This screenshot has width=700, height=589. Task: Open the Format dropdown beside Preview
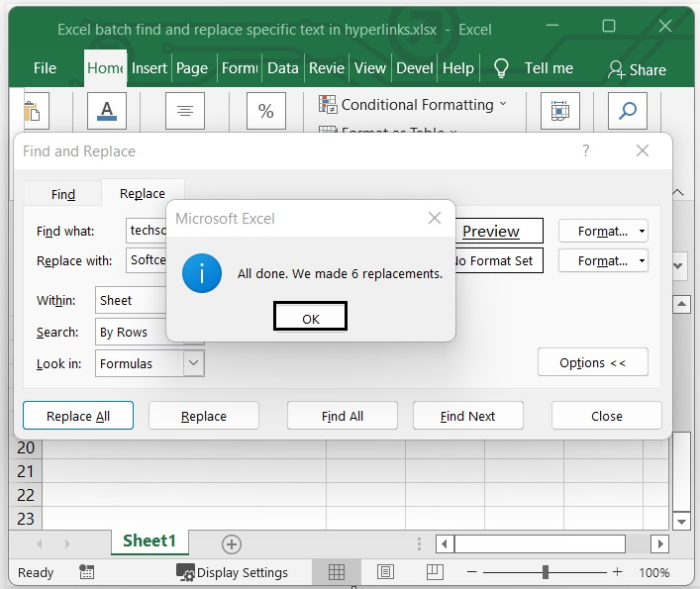tap(603, 231)
